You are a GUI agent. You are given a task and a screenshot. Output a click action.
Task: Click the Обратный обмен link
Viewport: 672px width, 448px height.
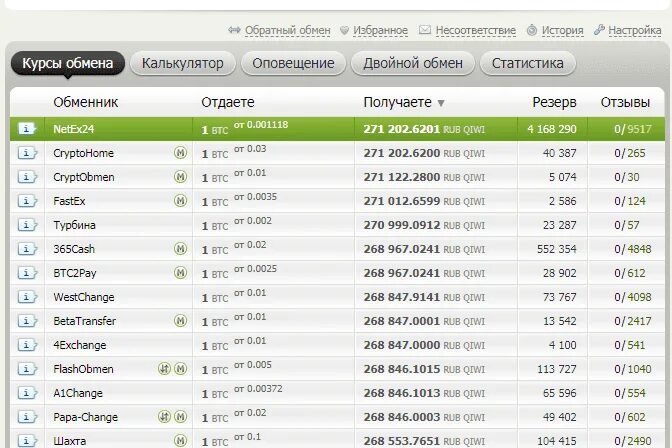pos(288,30)
